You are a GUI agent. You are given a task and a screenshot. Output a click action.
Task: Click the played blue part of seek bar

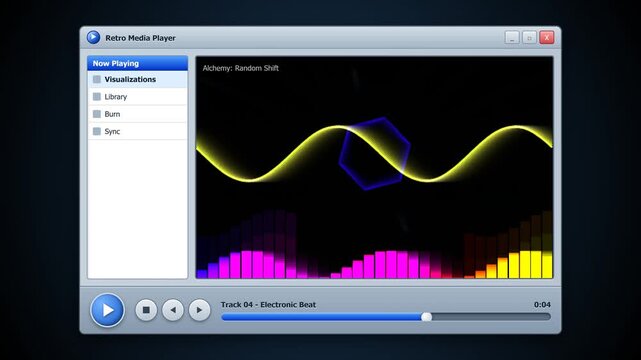click(321, 317)
